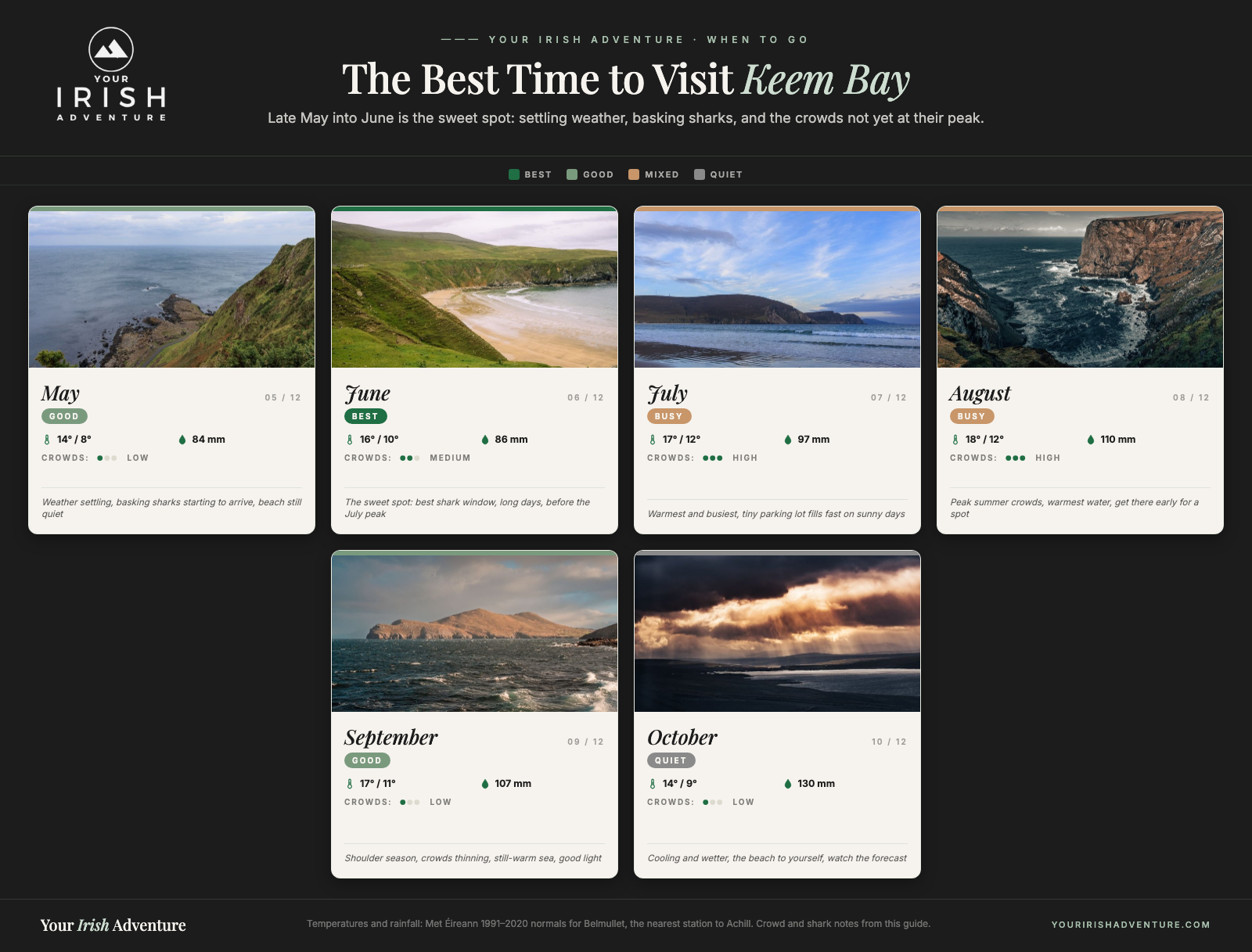
Task: Click the QUIET badge under October
Action: point(671,760)
